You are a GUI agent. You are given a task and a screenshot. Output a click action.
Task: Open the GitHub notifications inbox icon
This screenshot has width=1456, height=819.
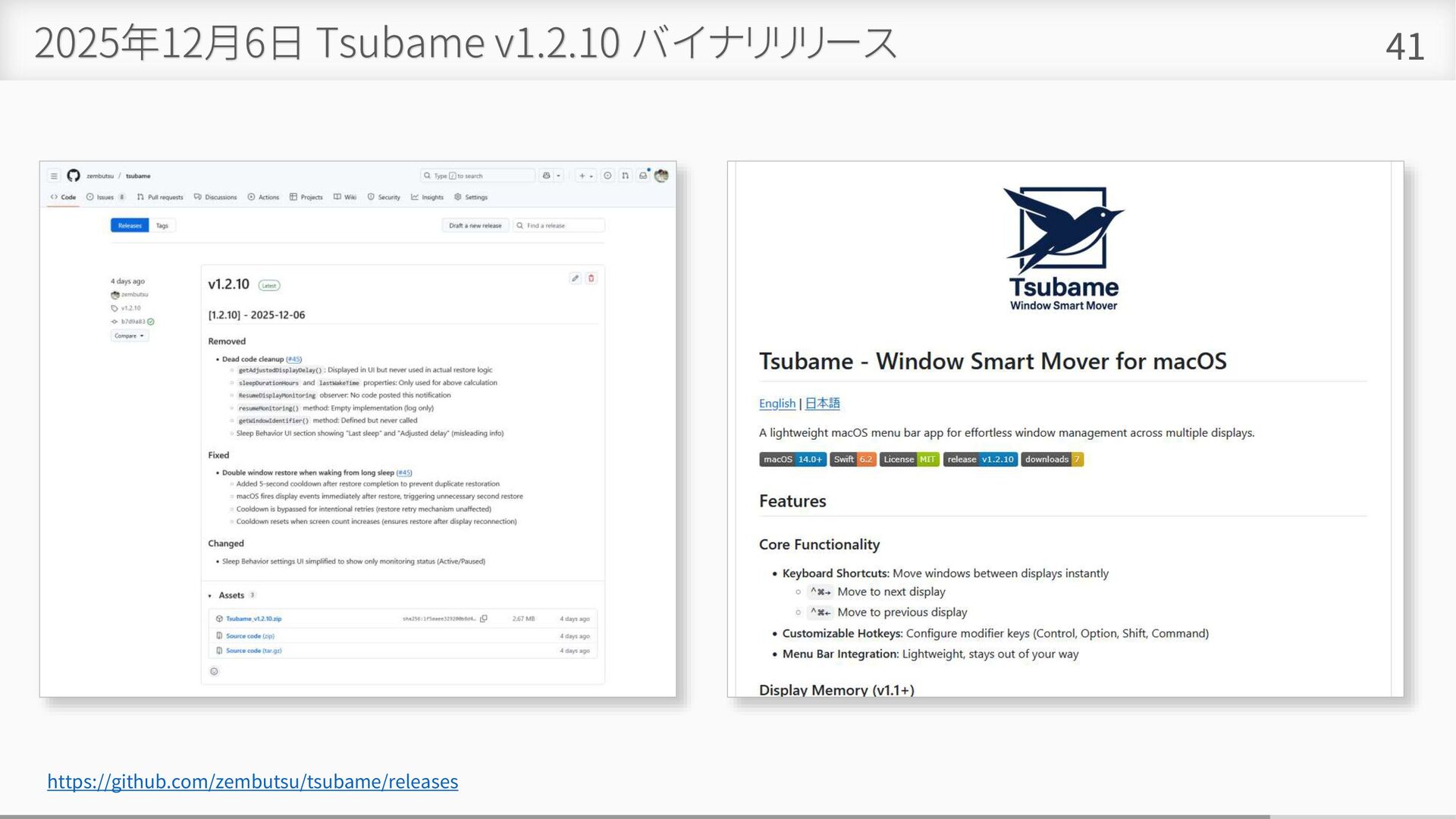[x=643, y=176]
